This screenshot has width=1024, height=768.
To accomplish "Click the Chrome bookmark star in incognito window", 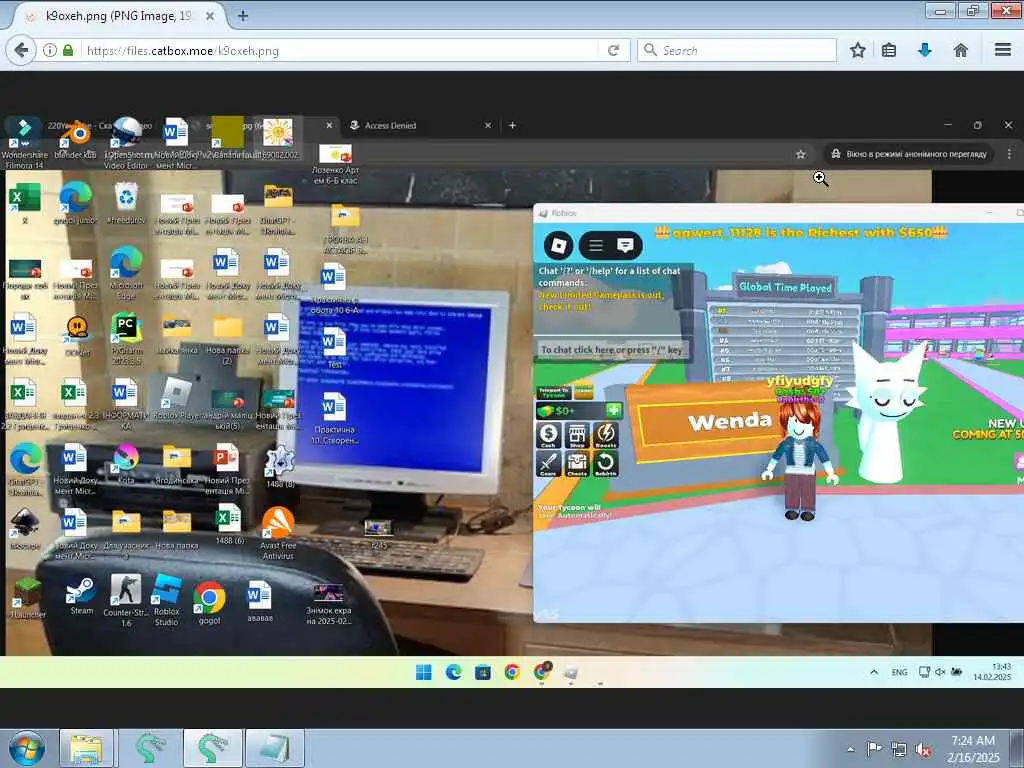I will tap(801, 154).
